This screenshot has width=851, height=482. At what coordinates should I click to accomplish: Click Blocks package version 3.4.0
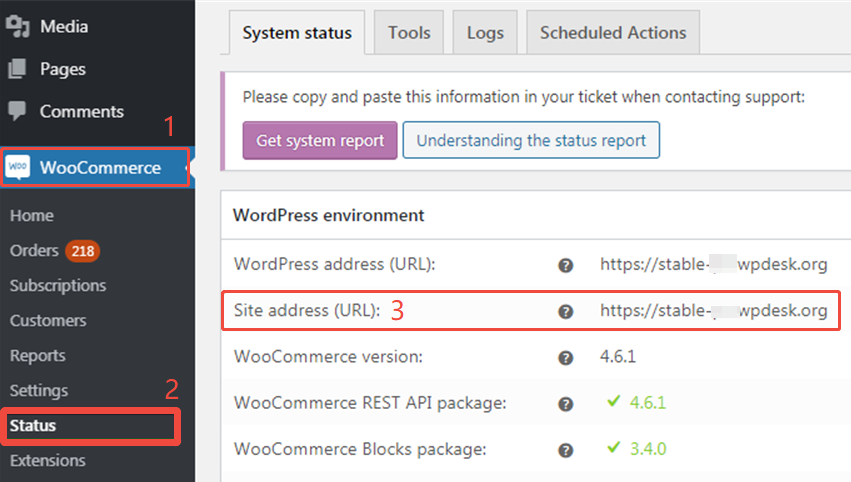647,449
